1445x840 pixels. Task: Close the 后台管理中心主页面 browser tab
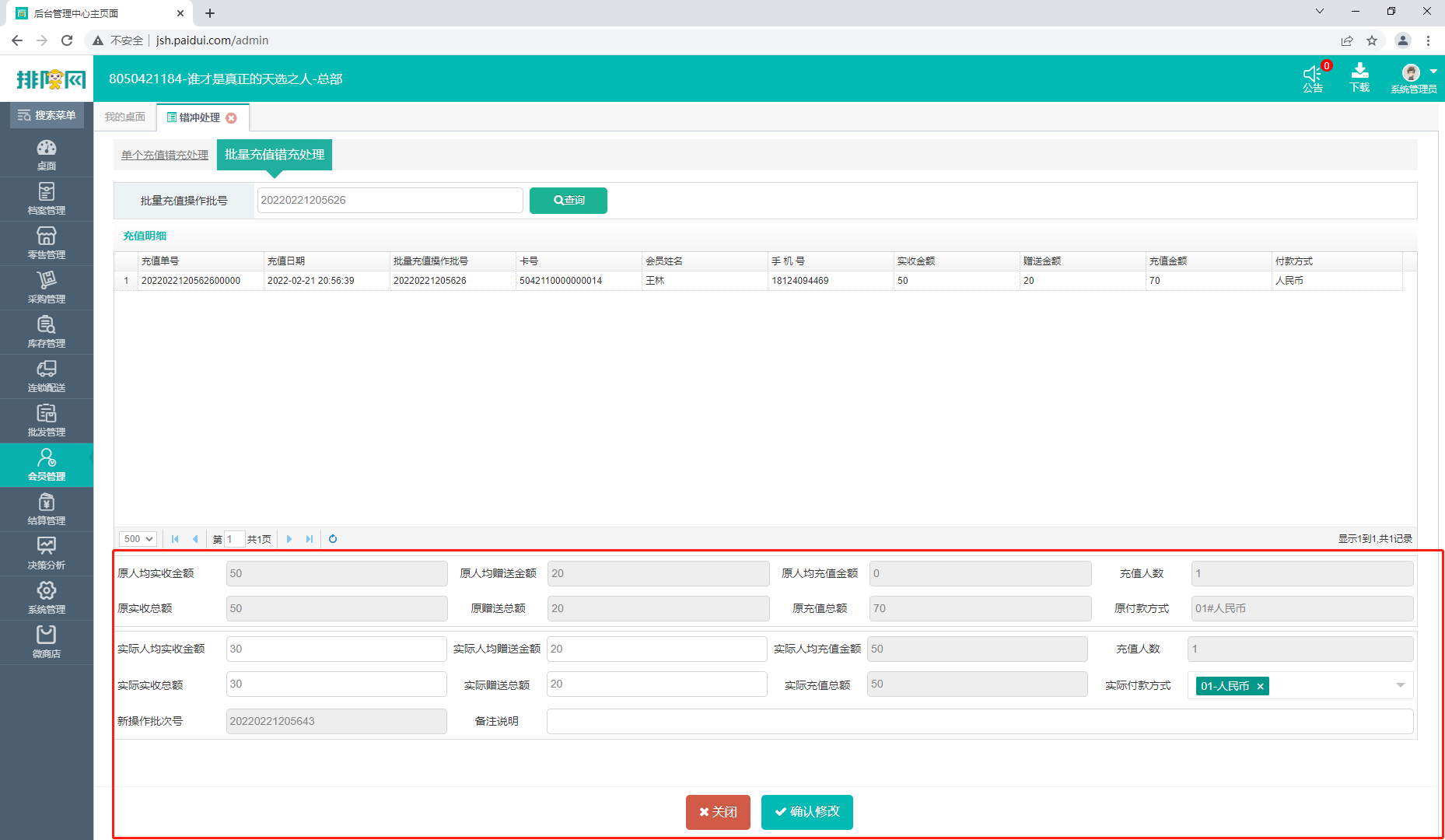tap(180, 13)
